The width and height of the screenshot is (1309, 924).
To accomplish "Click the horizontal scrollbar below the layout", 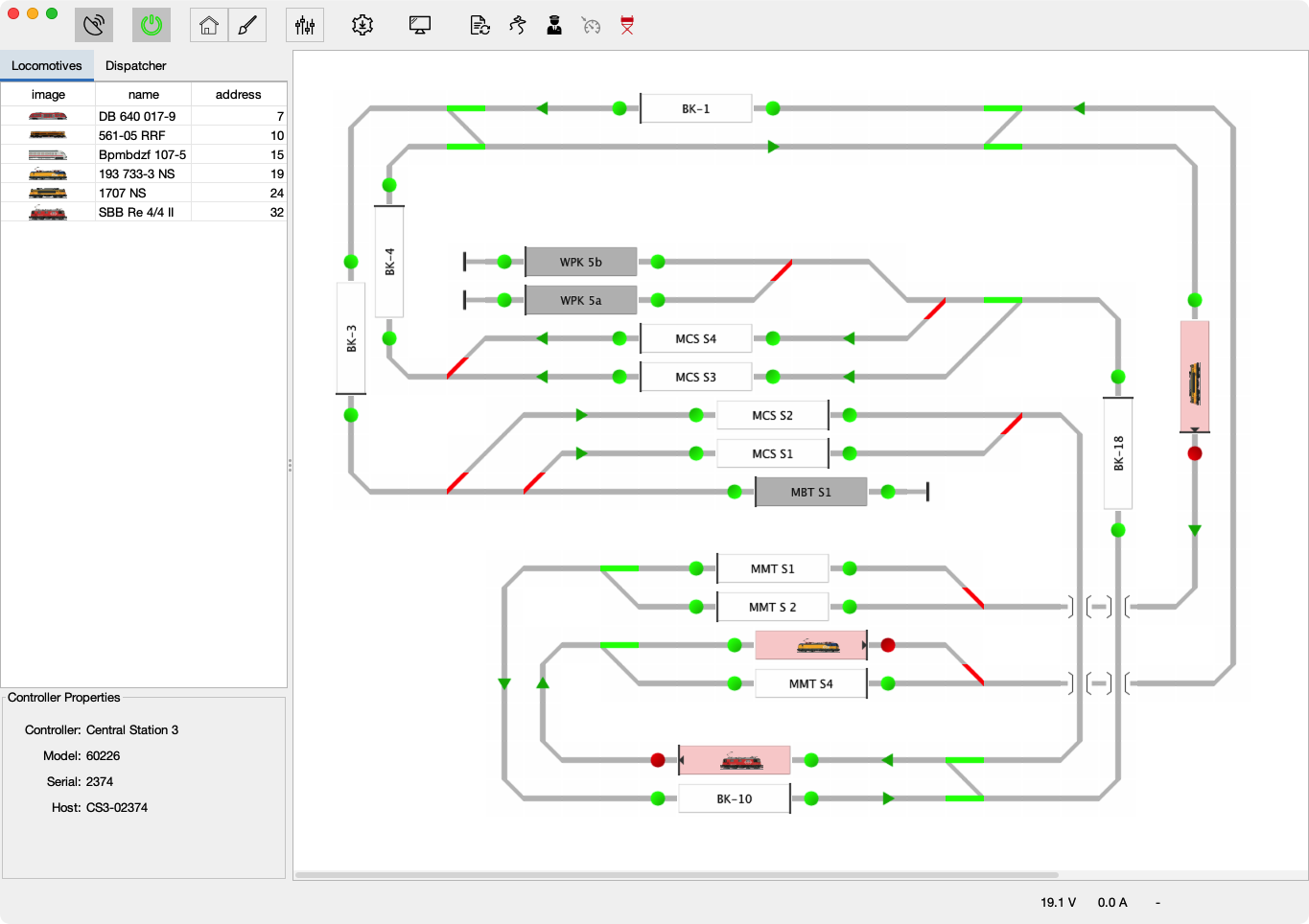I will [x=676, y=875].
